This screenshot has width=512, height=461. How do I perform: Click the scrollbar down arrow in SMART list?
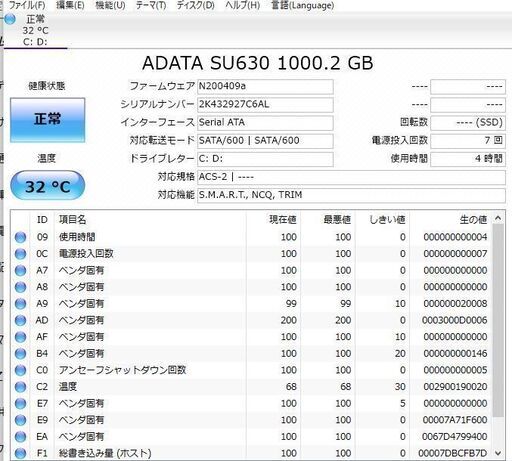[498, 453]
